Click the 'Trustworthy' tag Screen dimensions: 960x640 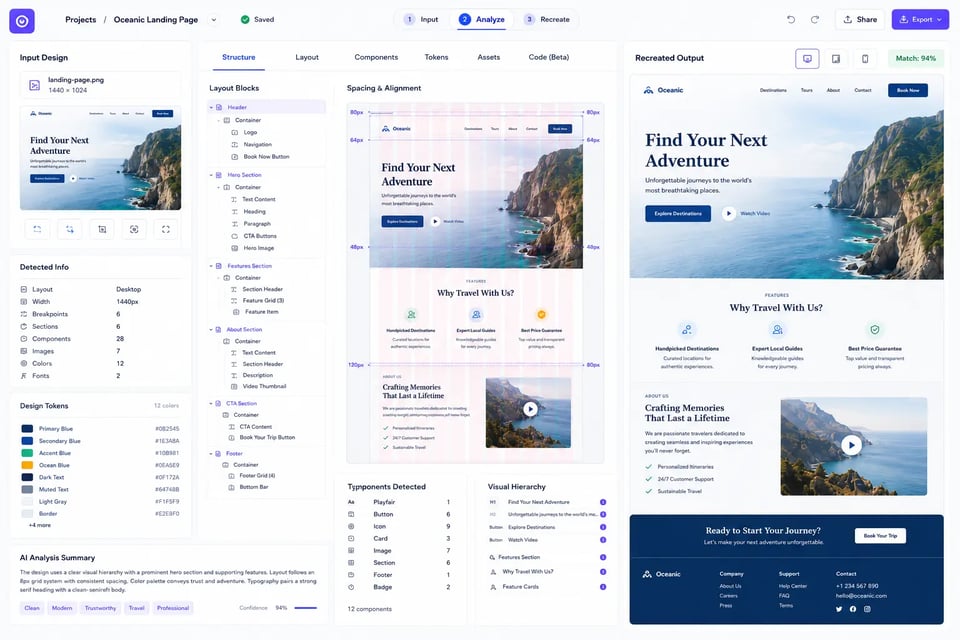click(x=100, y=608)
